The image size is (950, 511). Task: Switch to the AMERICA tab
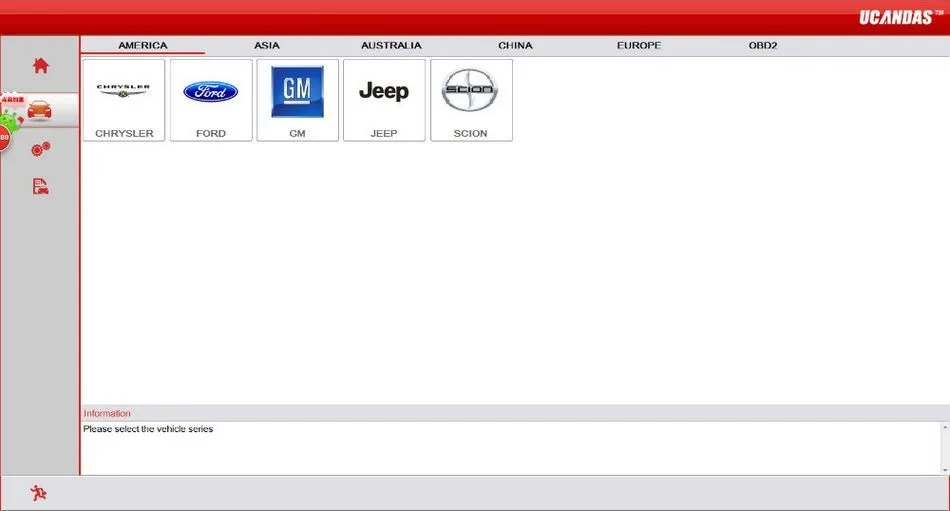[143, 45]
